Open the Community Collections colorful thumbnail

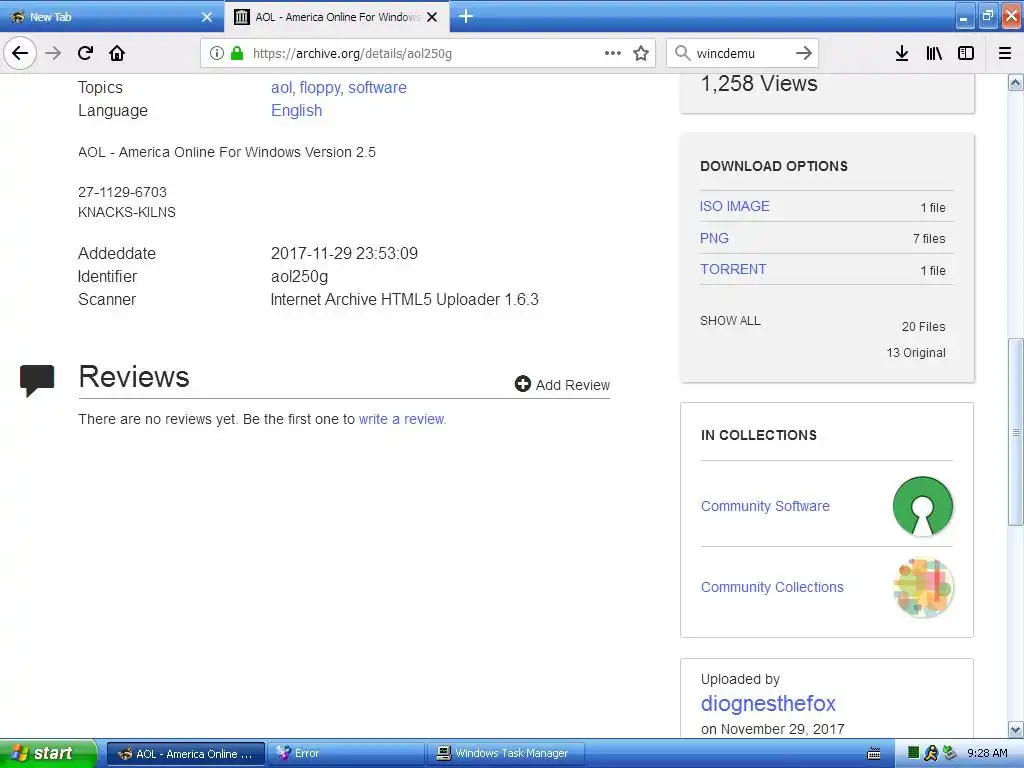point(923,587)
